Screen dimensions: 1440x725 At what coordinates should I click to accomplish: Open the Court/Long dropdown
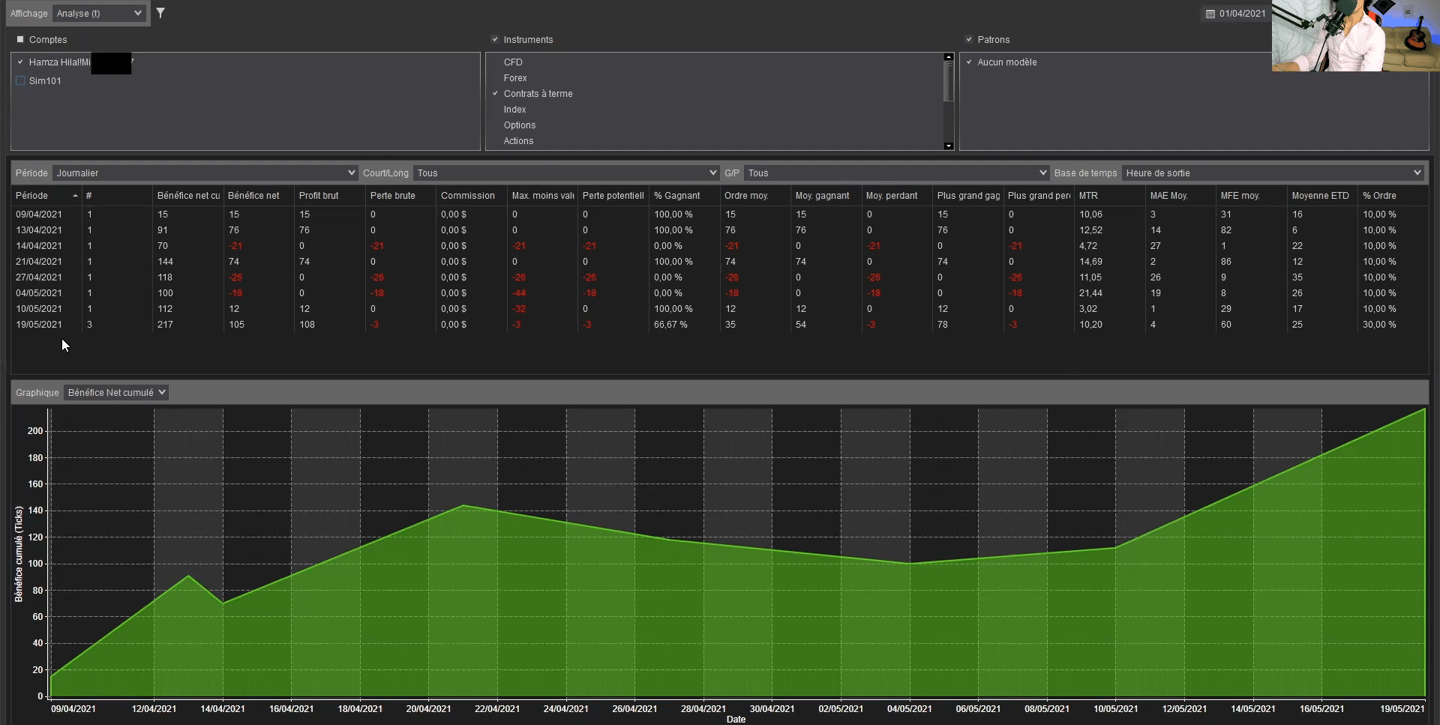[565, 173]
